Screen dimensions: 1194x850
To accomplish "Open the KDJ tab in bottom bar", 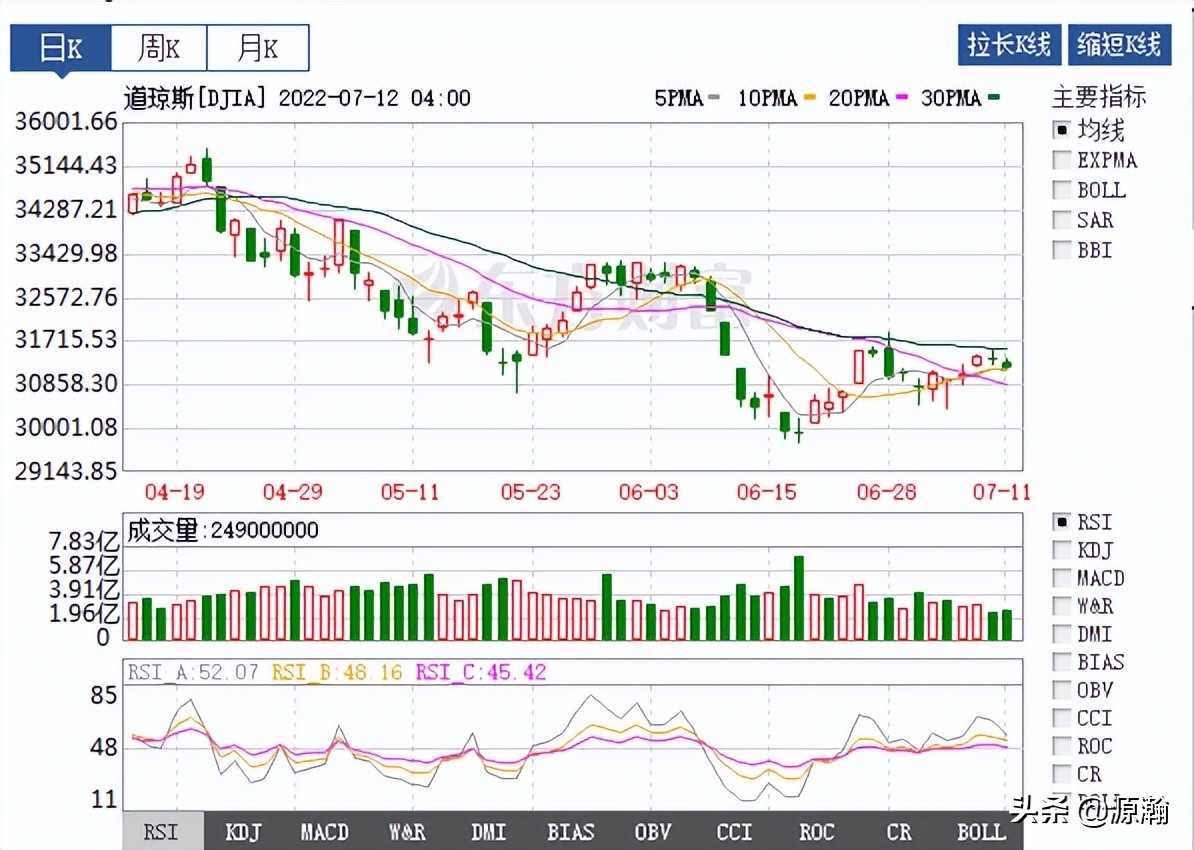I will [x=243, y=831].
